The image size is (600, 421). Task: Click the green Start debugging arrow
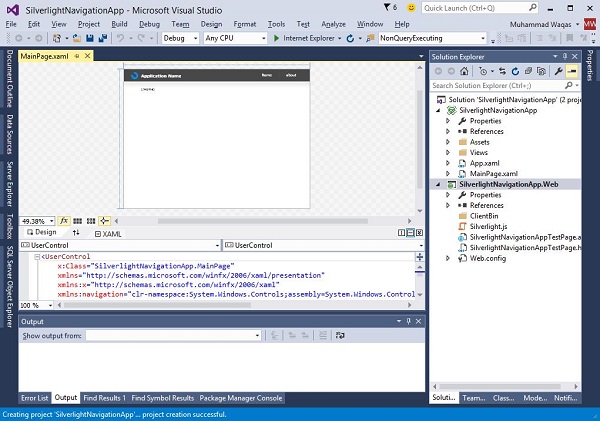click(x=277, y=38)
